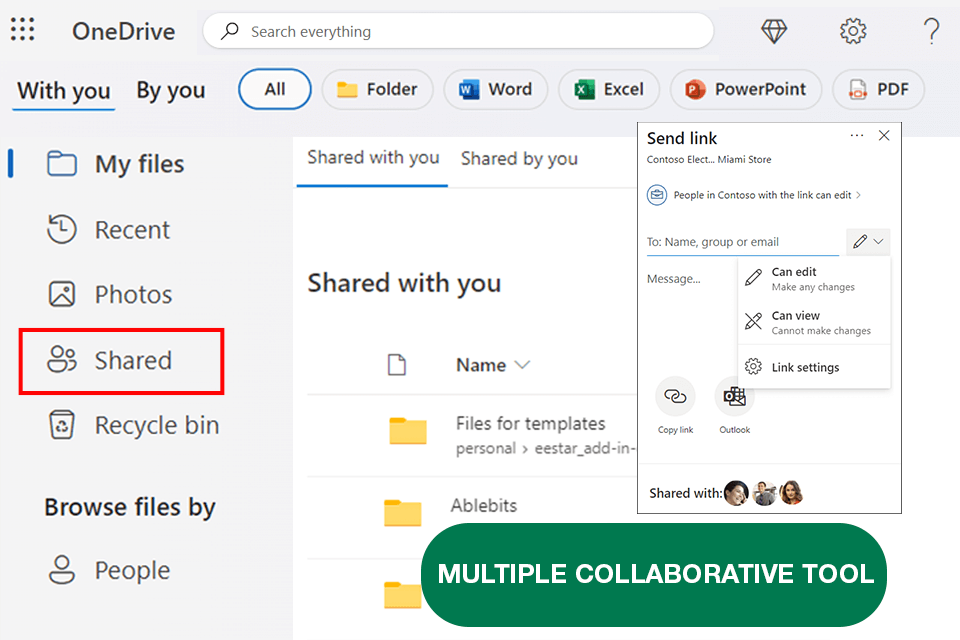Click the premium diamond icon
Screen dimensions: 960x640
click(774, 31)
